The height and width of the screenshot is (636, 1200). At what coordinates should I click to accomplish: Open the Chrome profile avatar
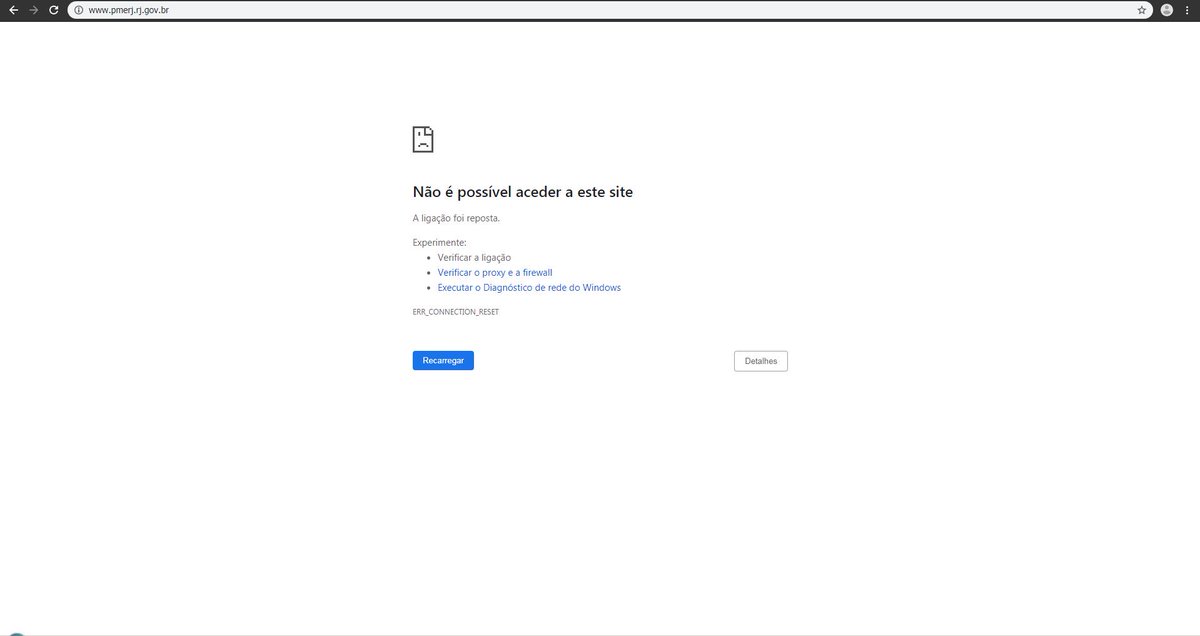1165,10
